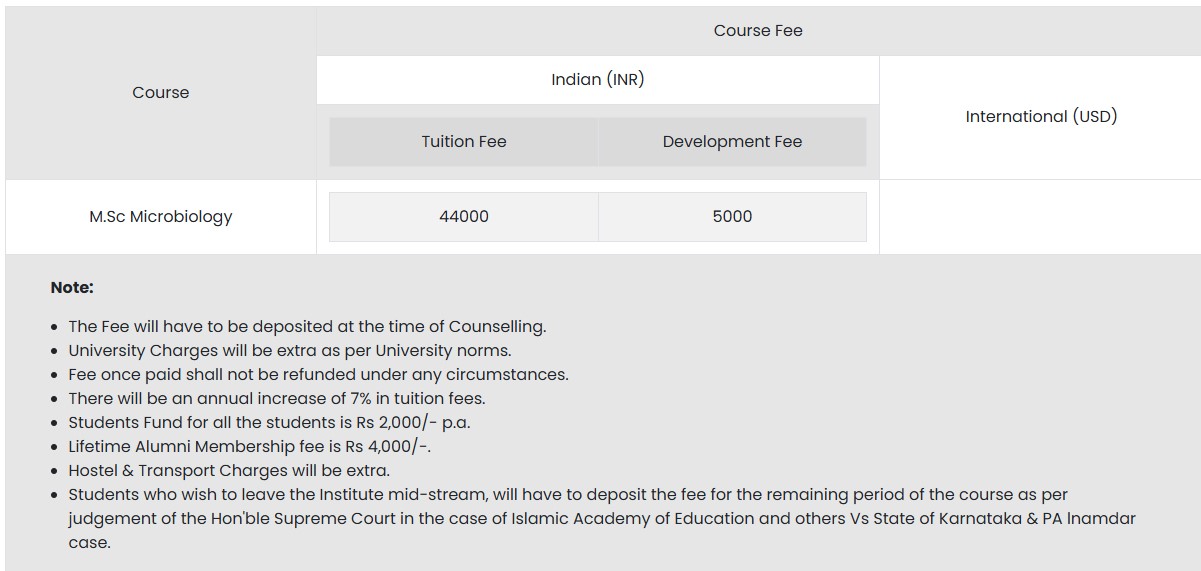Click the "Hostel & Transport Charges" note

[x=229, y=471]
